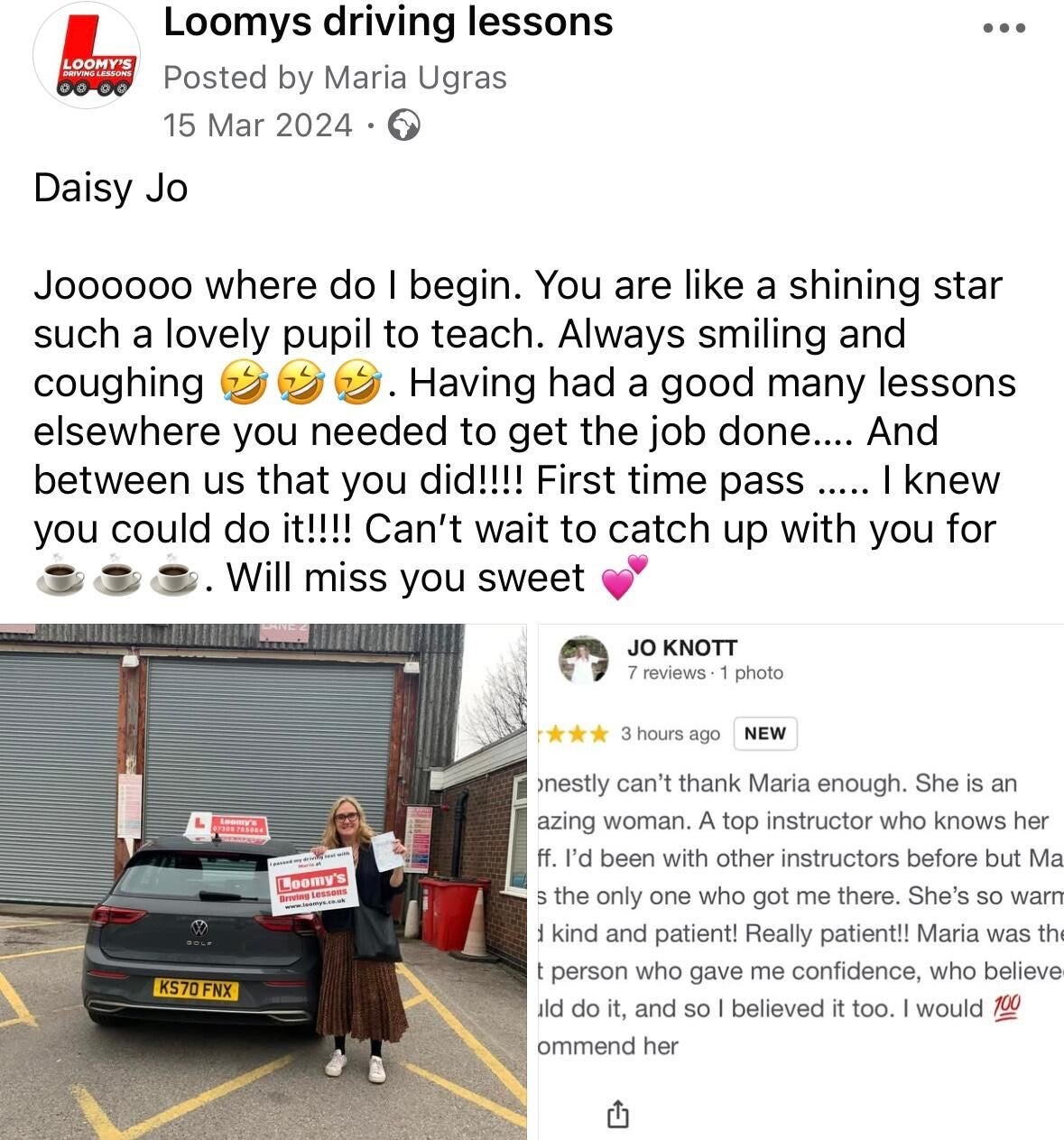This screenshot has width=1064, height=1140.
Task: Open the driving test pass photo
Action: point(264,882)
